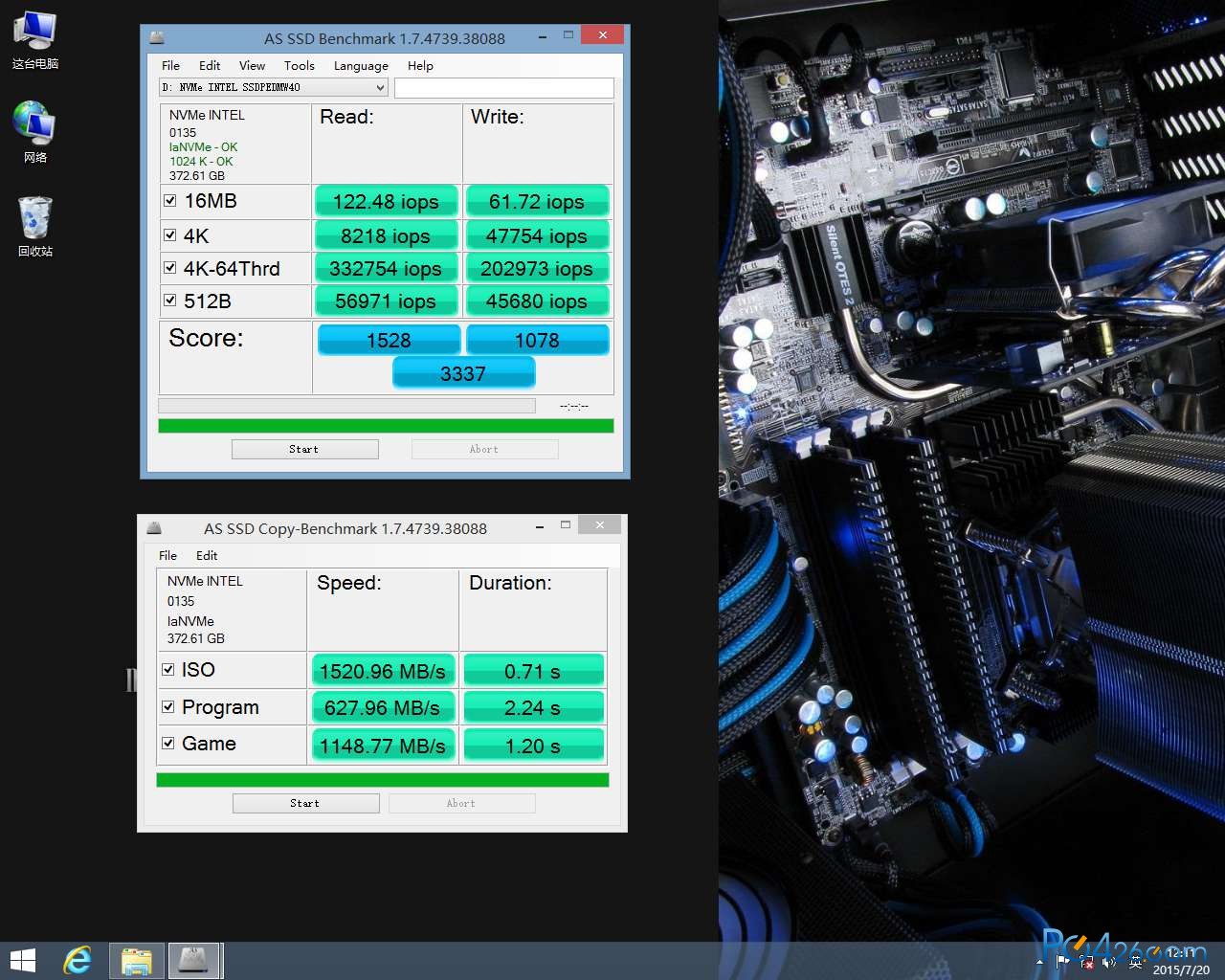Click the 16MB read result 122.48 iops

click(386, 202)
